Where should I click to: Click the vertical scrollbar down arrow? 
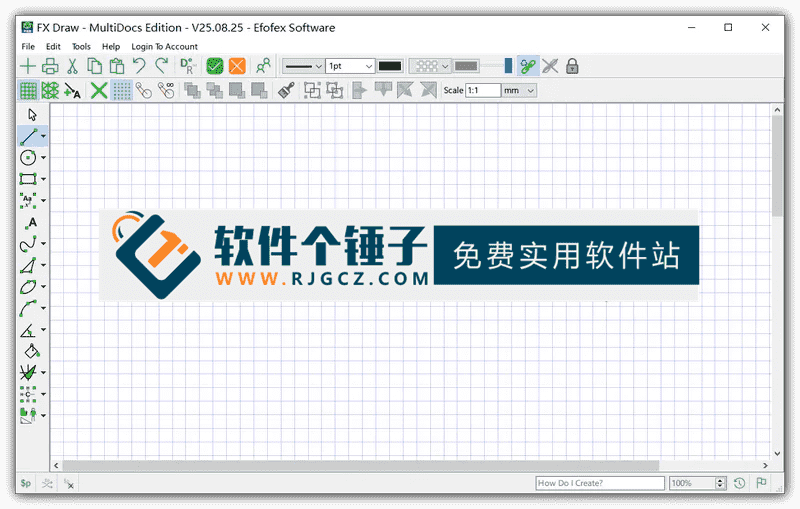click(x=777, y=453)
